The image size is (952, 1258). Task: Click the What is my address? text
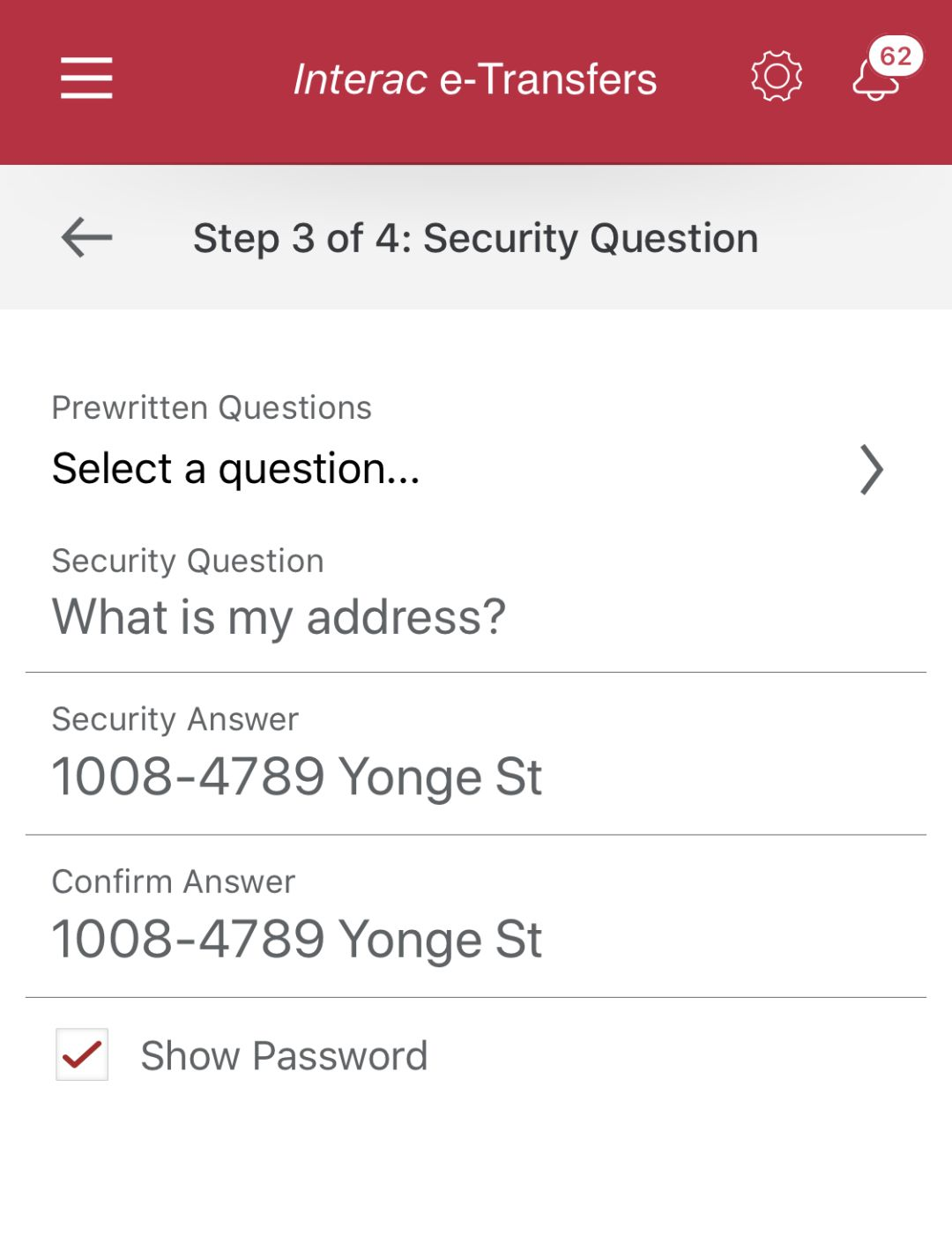click(x=279, y=617)
